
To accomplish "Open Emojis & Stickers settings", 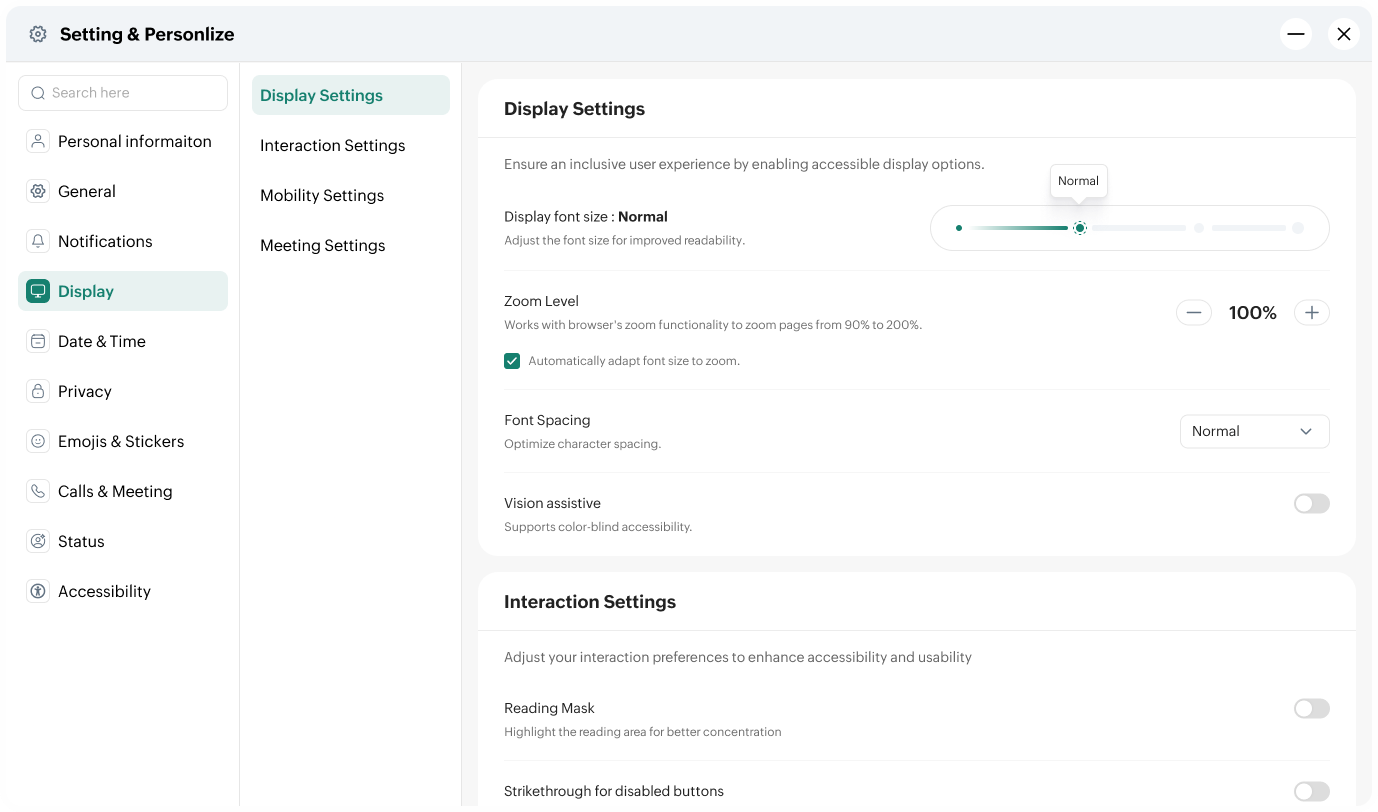I will point(123,441).
